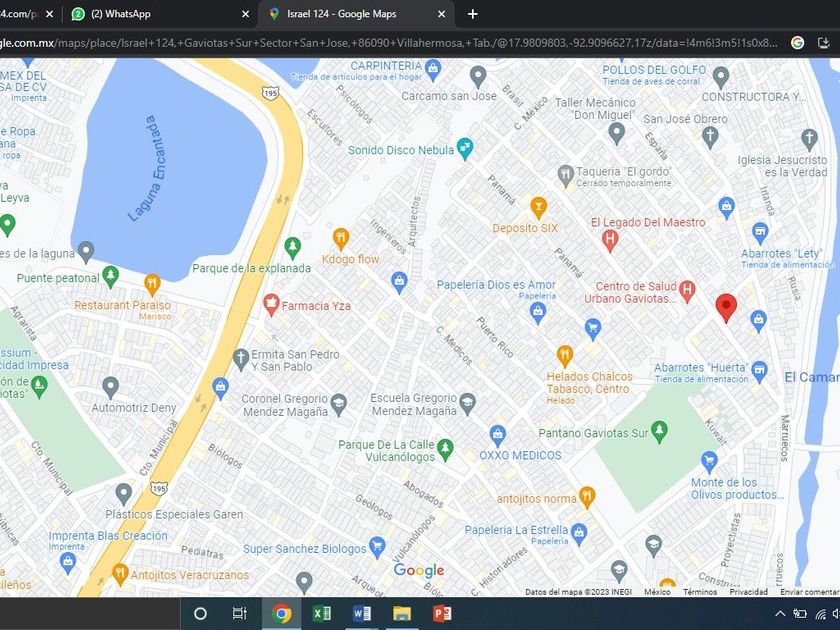Open the Abarrotes Huerta store marker
The image size is (840, 630).
point(759,371)
